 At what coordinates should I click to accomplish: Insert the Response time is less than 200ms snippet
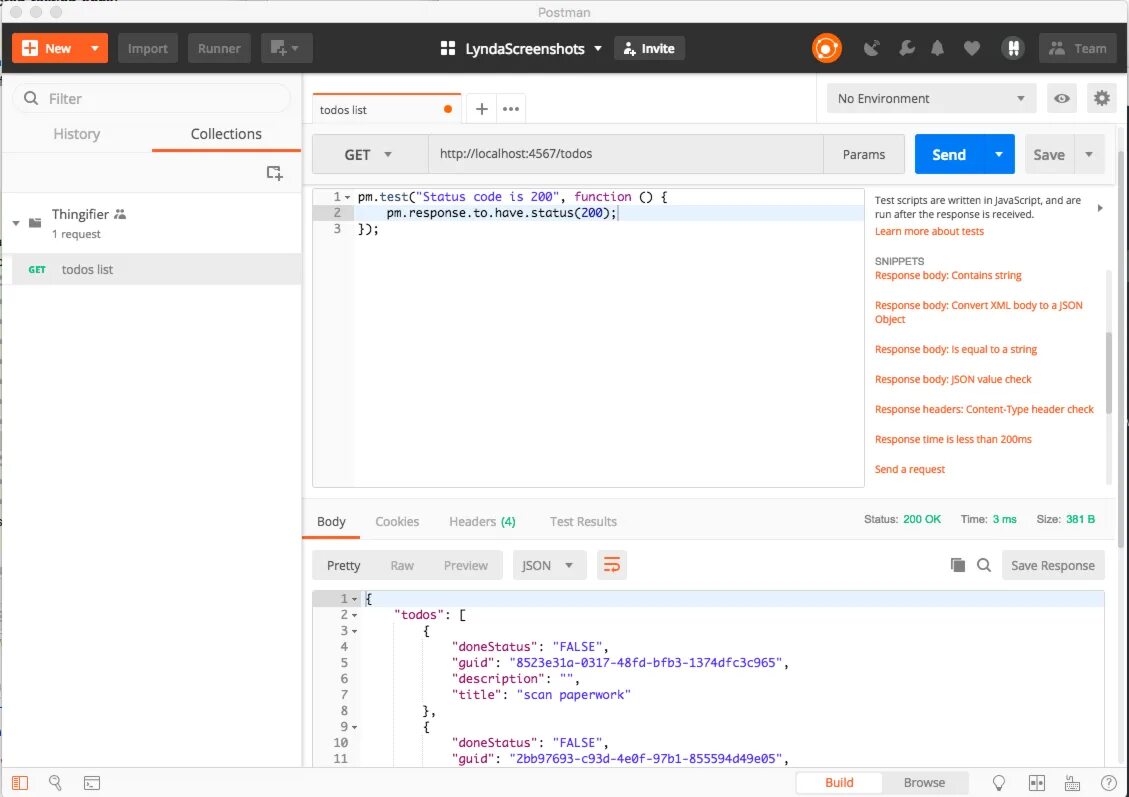[953, 439]
